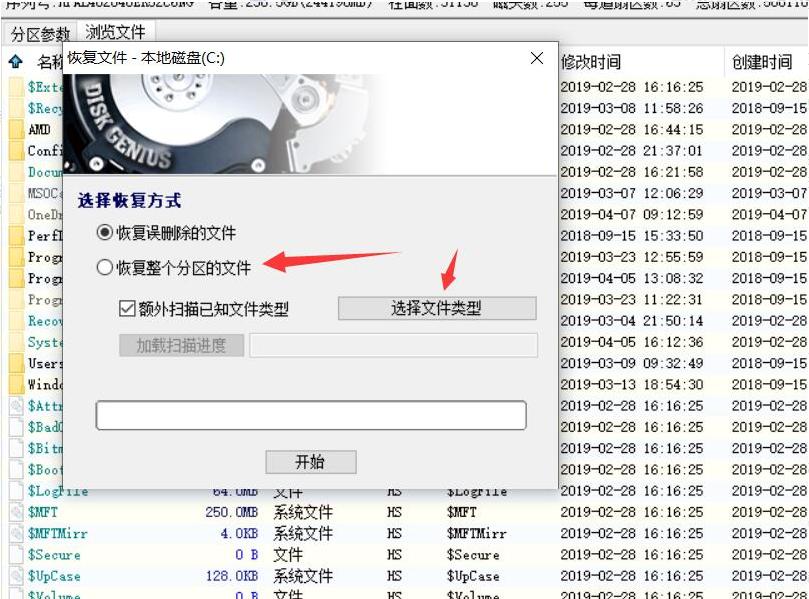Click the MSOCache folder icon

click(x=17, y=193)
